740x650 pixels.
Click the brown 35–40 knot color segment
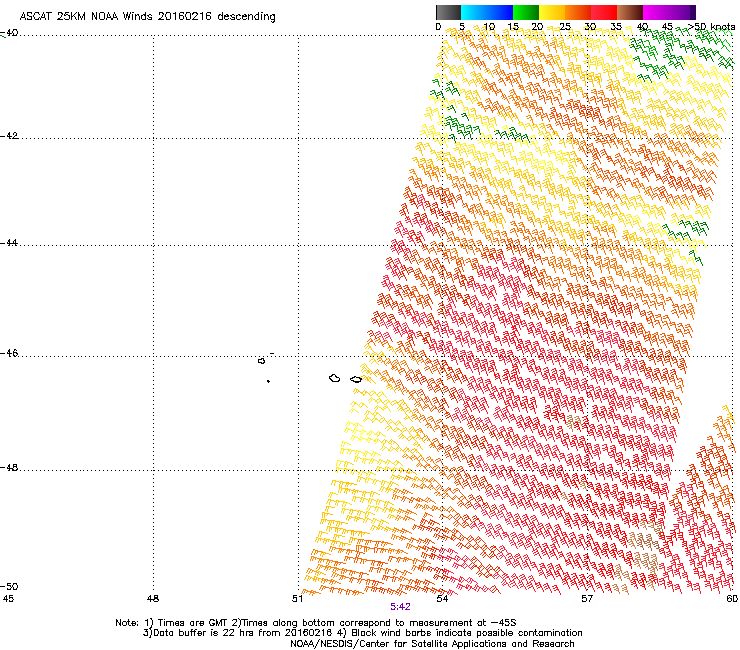(x=630, y=12)
